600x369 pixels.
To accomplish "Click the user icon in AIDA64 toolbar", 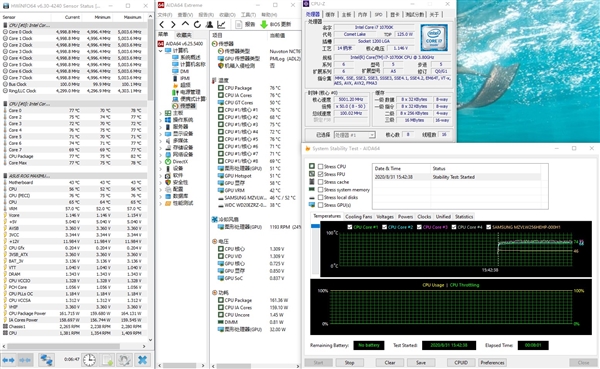I will (209, 24).
